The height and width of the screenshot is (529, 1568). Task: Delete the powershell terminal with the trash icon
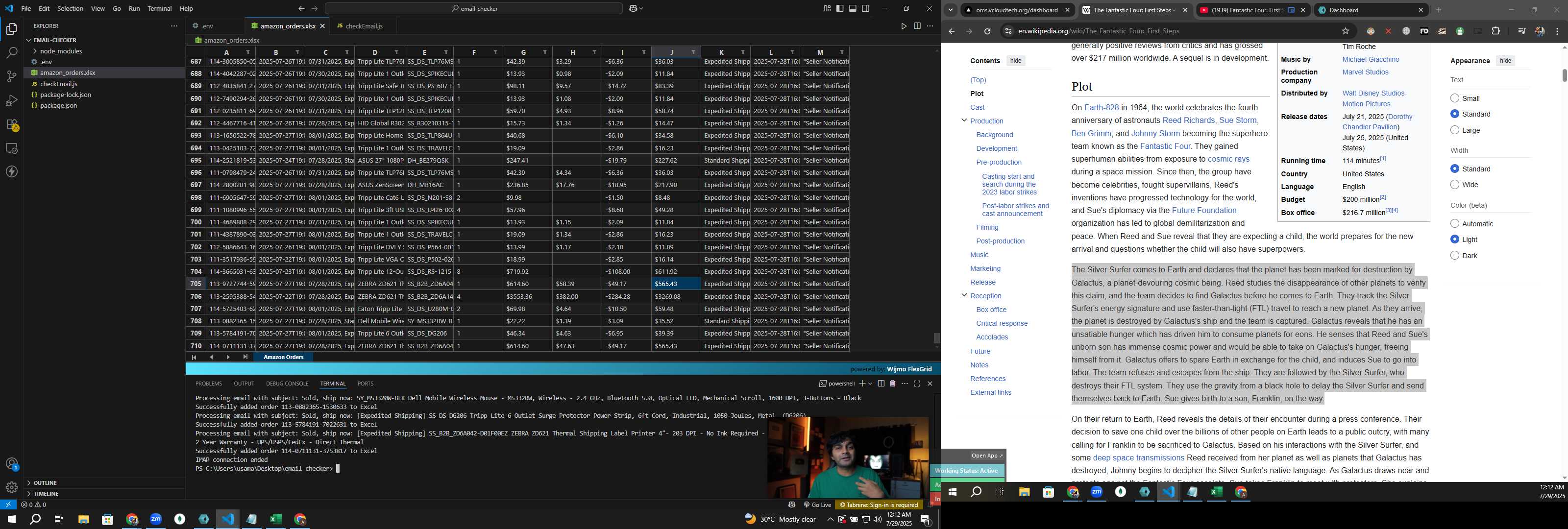click(892, 384)
